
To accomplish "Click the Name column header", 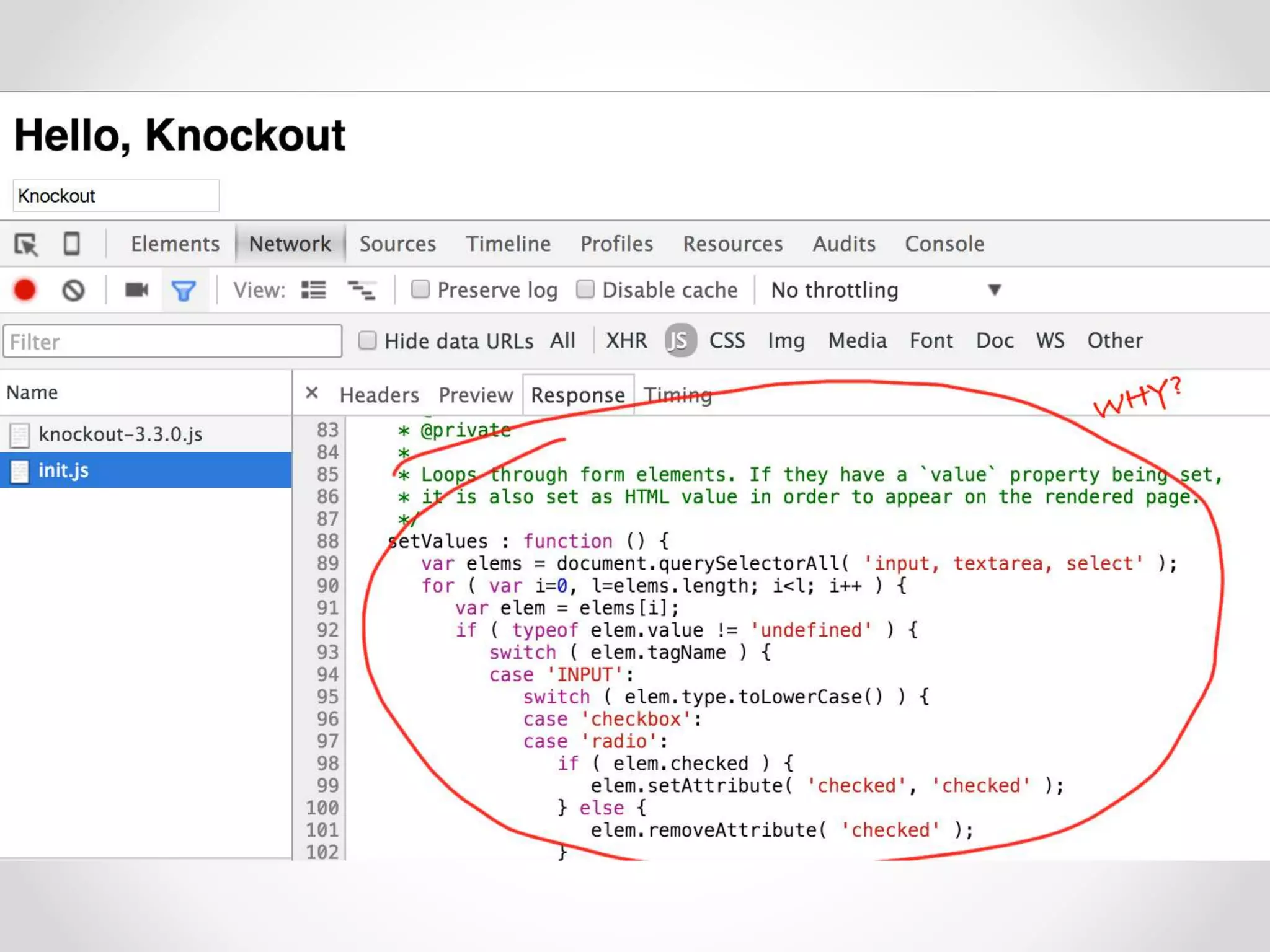I will click(x=146, y=392).
